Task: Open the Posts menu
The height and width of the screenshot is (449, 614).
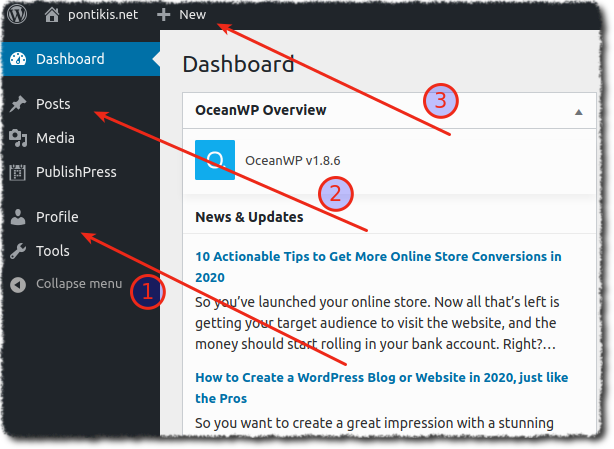Action: [x=53, y=104]
